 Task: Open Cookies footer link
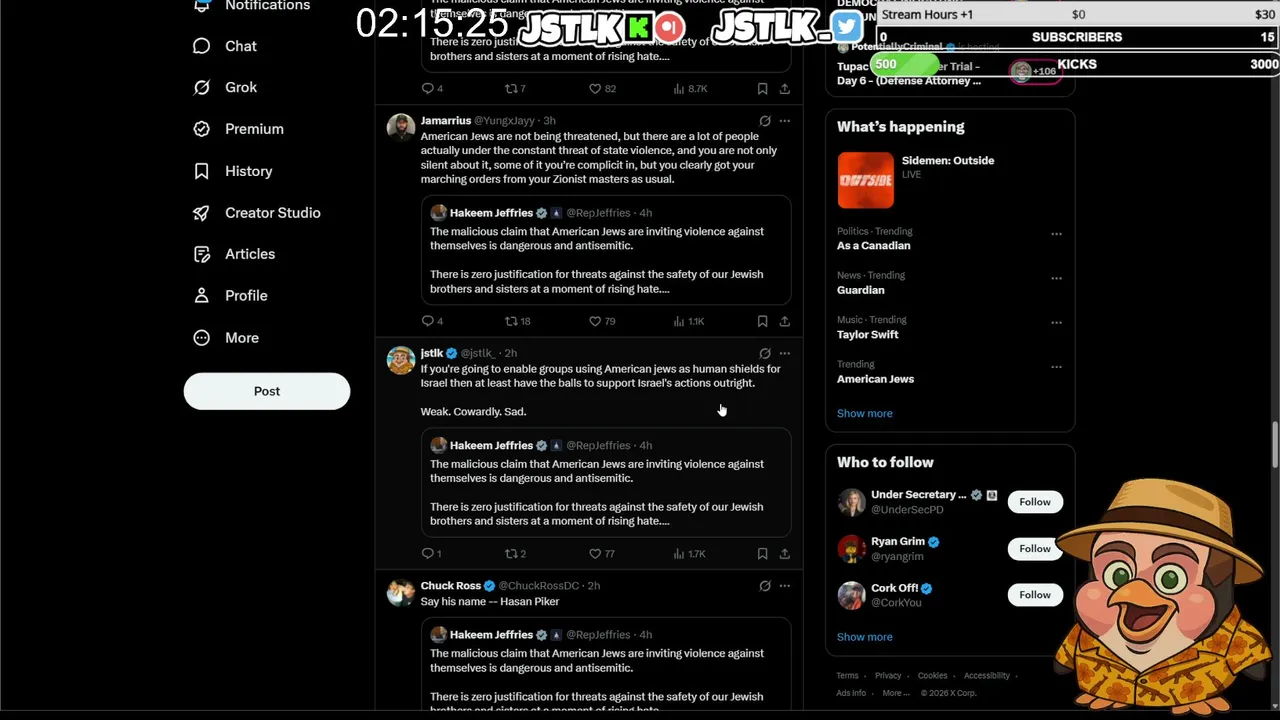pyautogui.click(x=932, y=676)
